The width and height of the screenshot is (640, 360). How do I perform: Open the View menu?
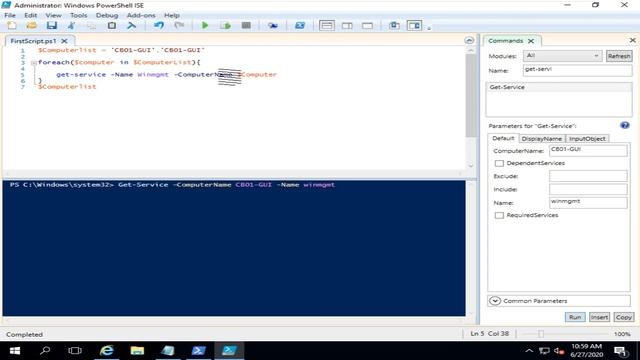[x=53, y=15]
